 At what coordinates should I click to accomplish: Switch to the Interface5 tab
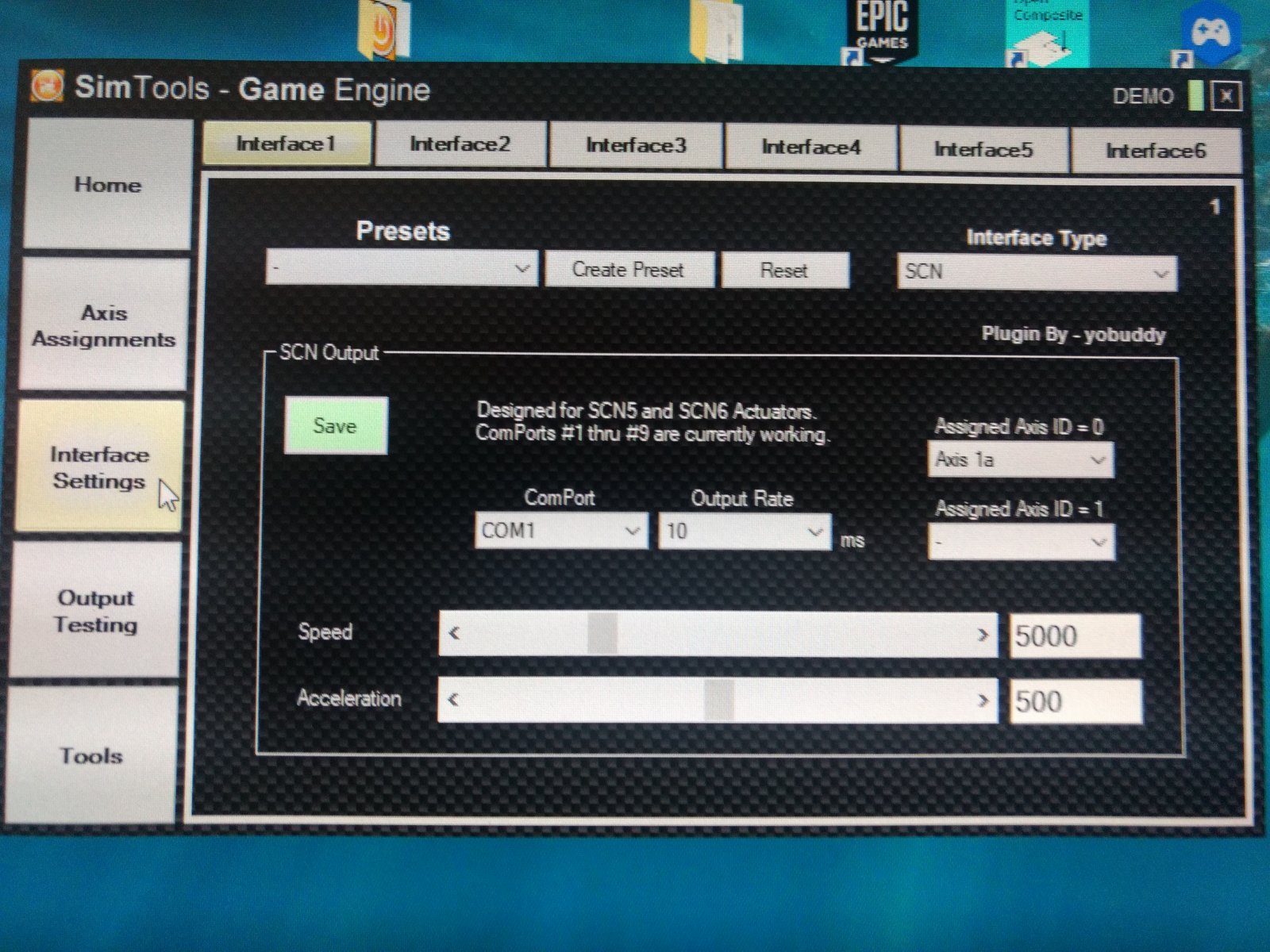pos(983,149)
